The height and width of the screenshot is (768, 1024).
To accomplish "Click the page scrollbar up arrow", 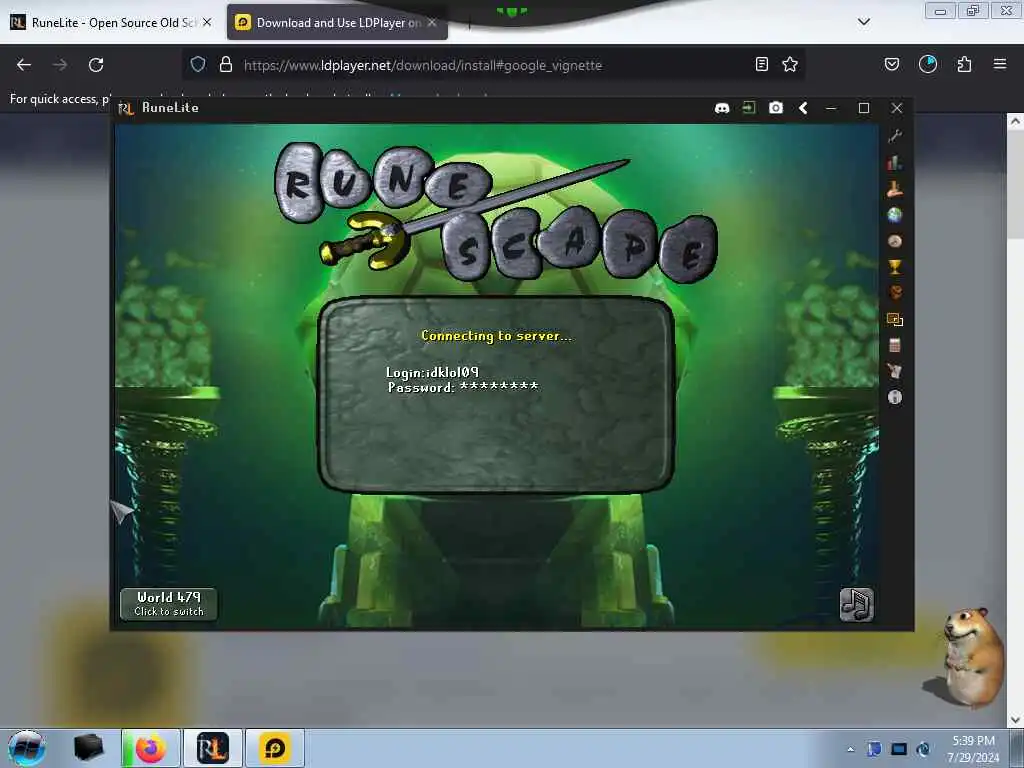I will click(x=1015, y=121).
